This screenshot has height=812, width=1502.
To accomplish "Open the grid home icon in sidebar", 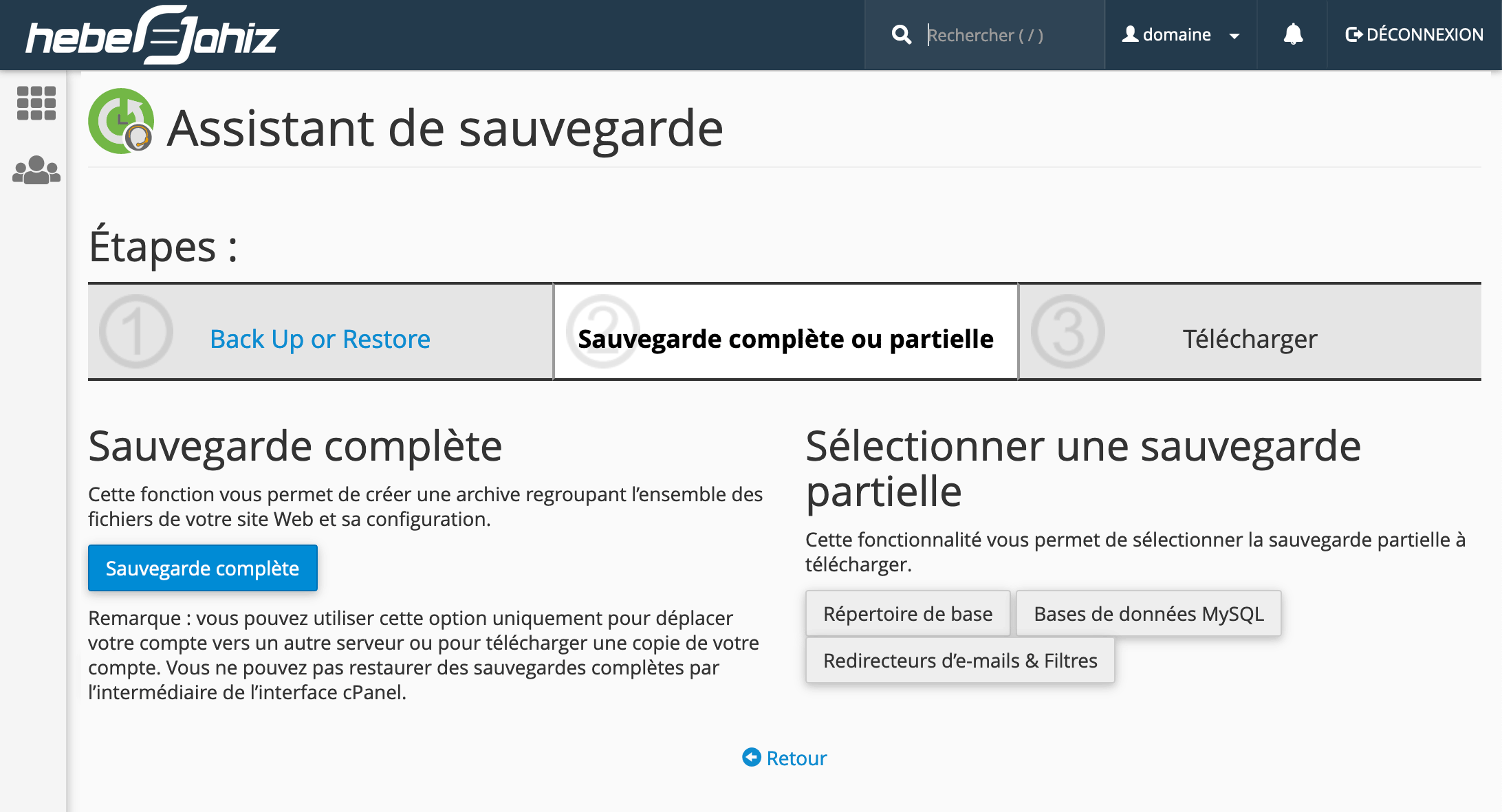I will 36,103.
